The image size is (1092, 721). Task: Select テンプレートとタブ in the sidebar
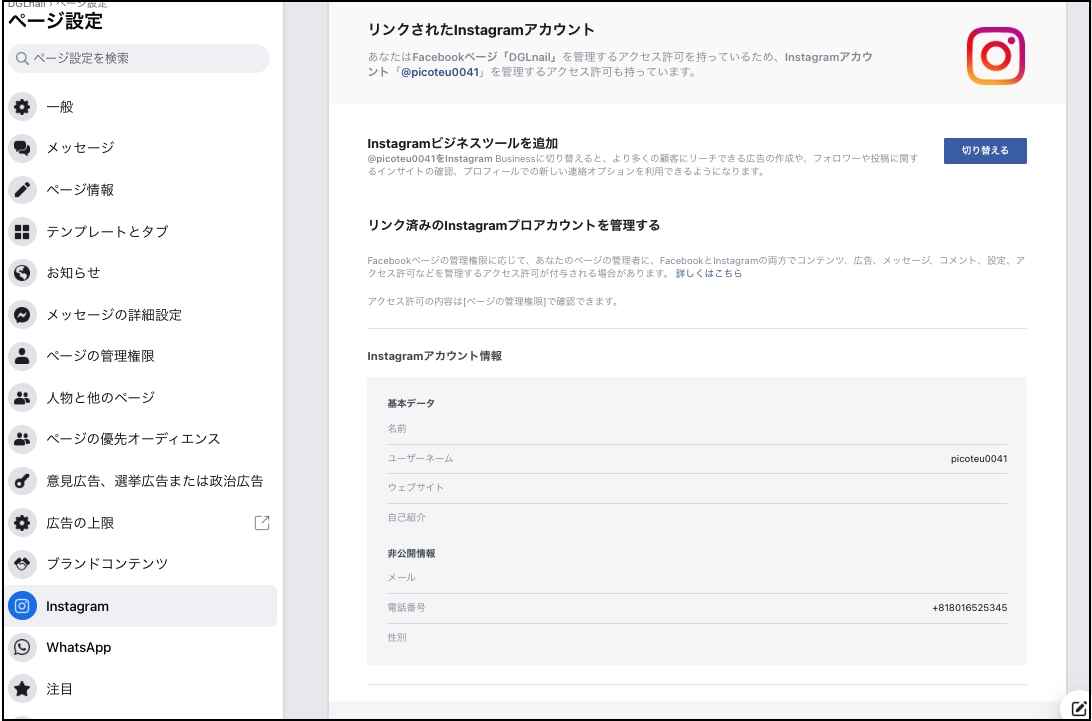click(141, 231)
